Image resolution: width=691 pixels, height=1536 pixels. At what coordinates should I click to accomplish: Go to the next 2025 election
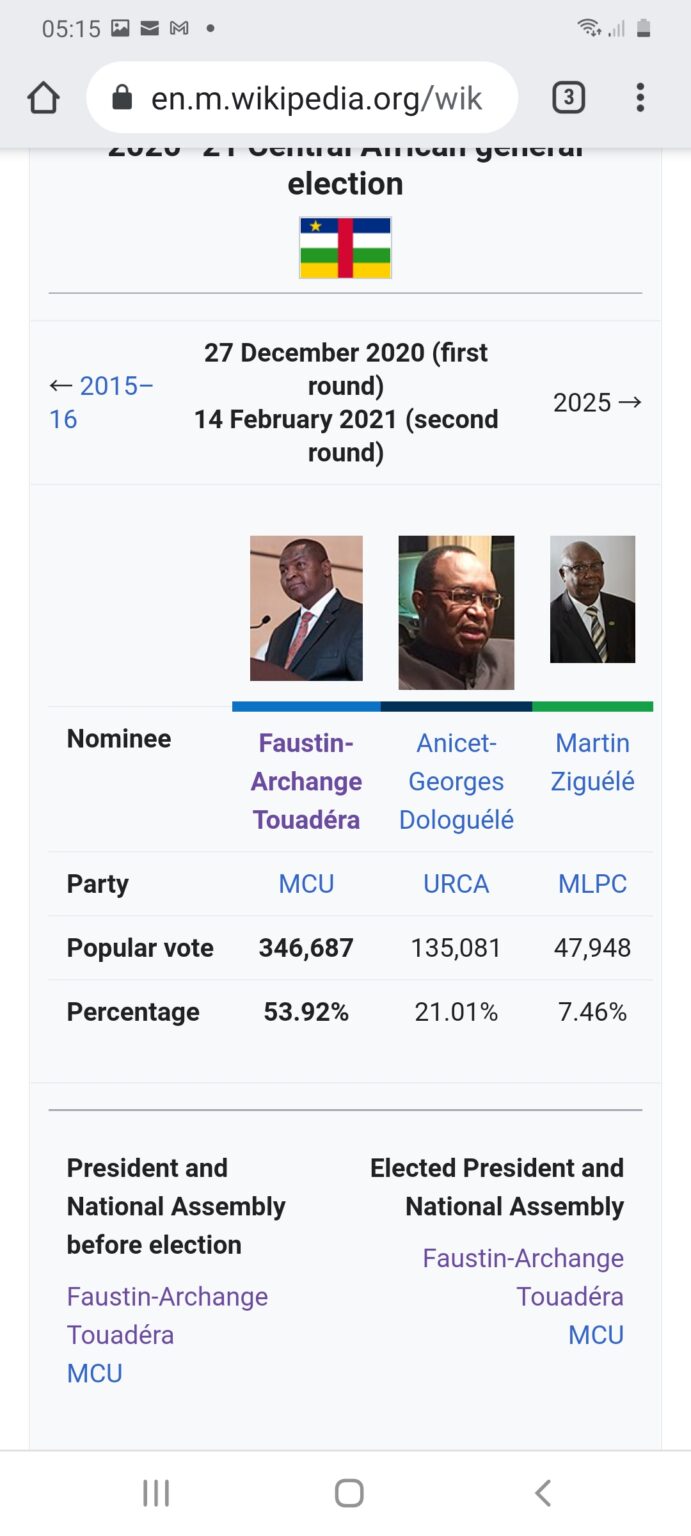tap(597, 402)
